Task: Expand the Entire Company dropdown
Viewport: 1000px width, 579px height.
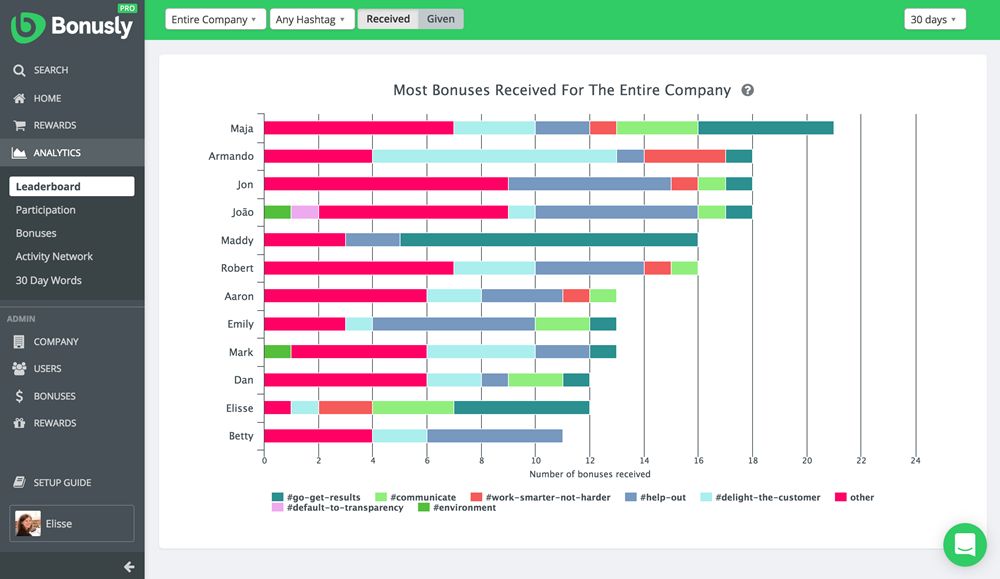Action: click(x=215, y=19)
